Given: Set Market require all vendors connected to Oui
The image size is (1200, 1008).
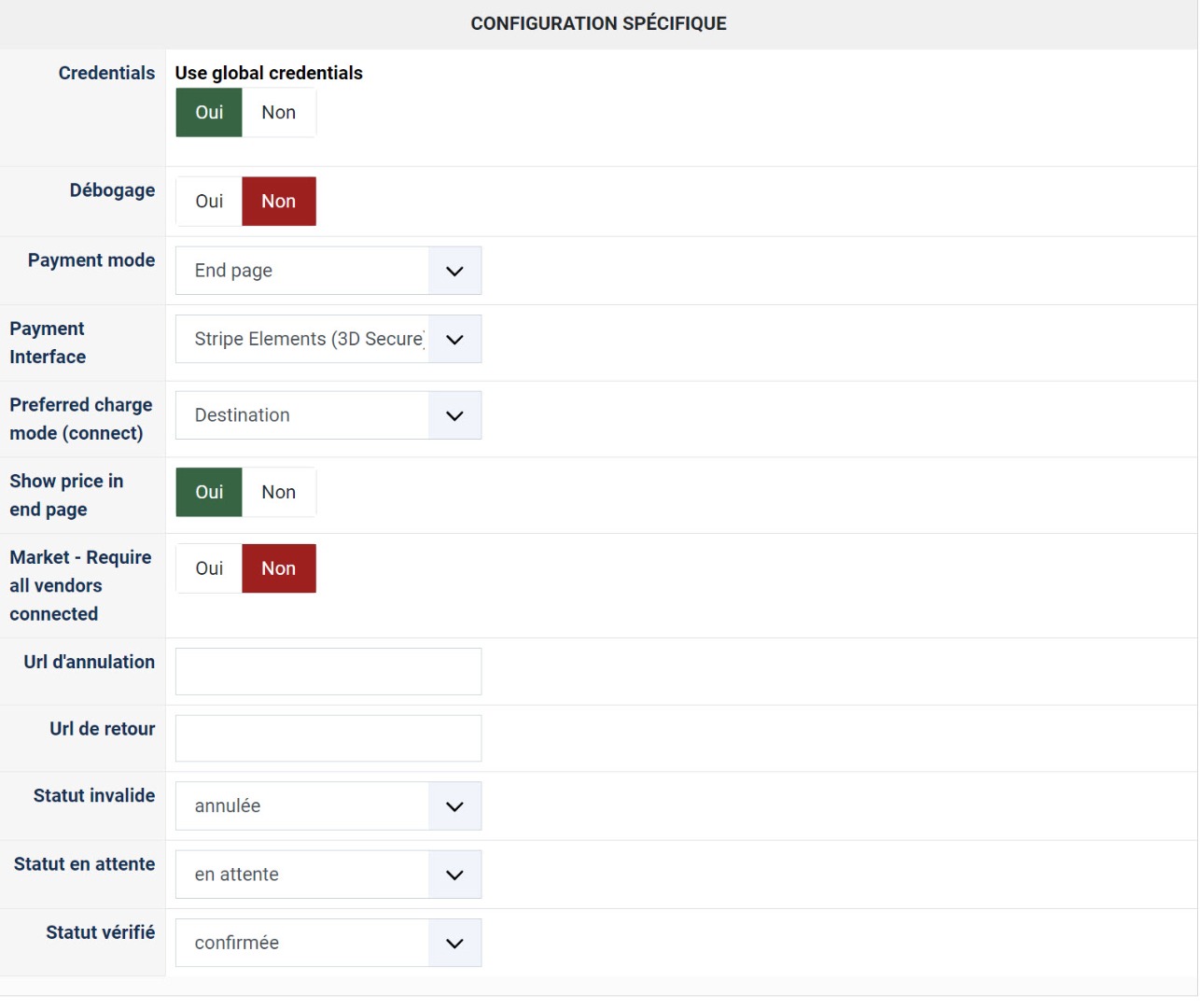Looking at the screenshot, I should click(209, 569).
